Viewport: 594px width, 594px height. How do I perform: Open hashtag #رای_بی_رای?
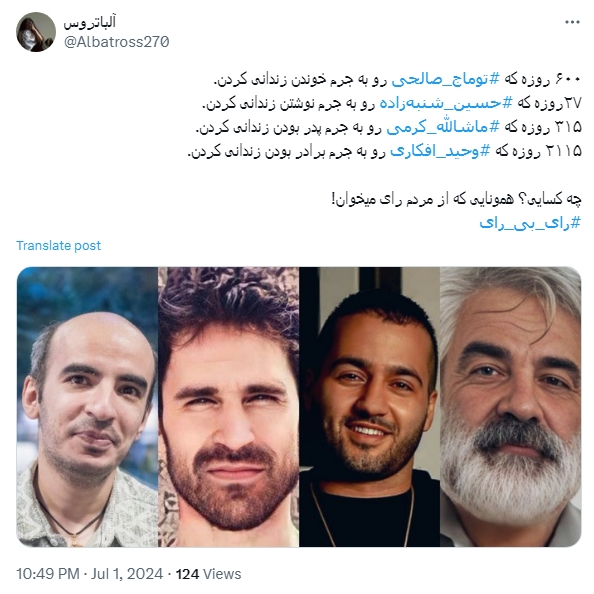530,223
